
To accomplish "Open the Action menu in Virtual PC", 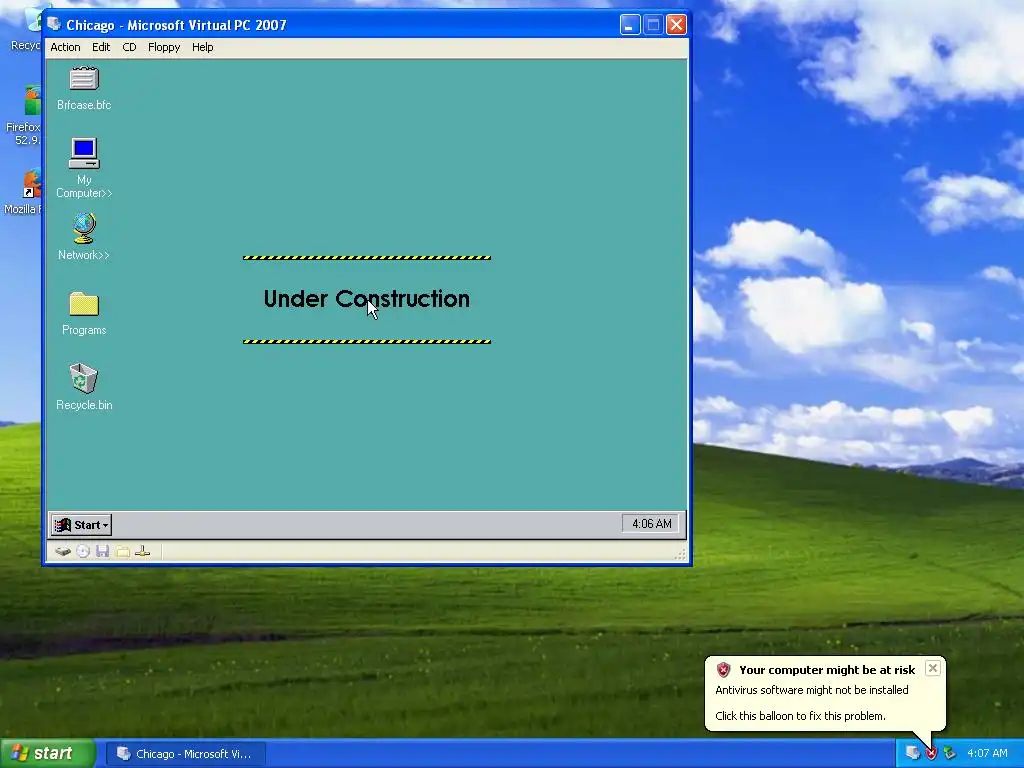I will (x=65, y=47).
